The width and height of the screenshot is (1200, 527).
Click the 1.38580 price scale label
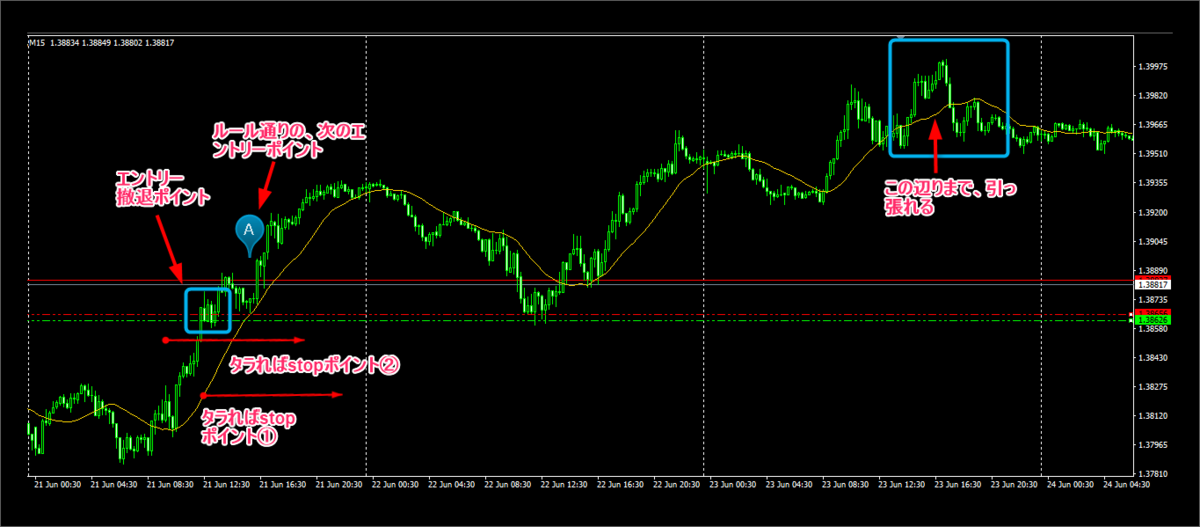1154,328
